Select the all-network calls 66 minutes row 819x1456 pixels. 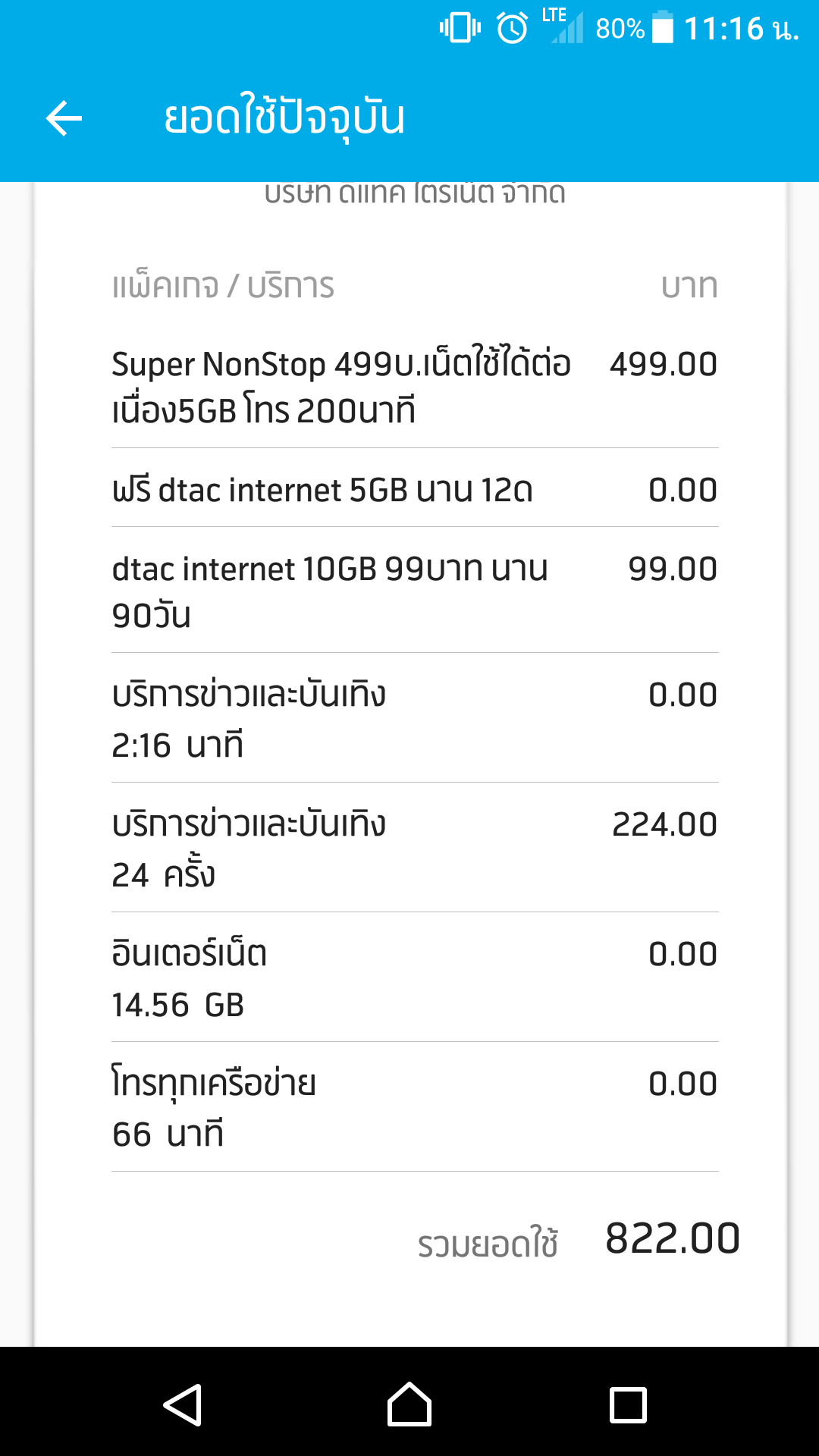click(x=414, y=1108)
